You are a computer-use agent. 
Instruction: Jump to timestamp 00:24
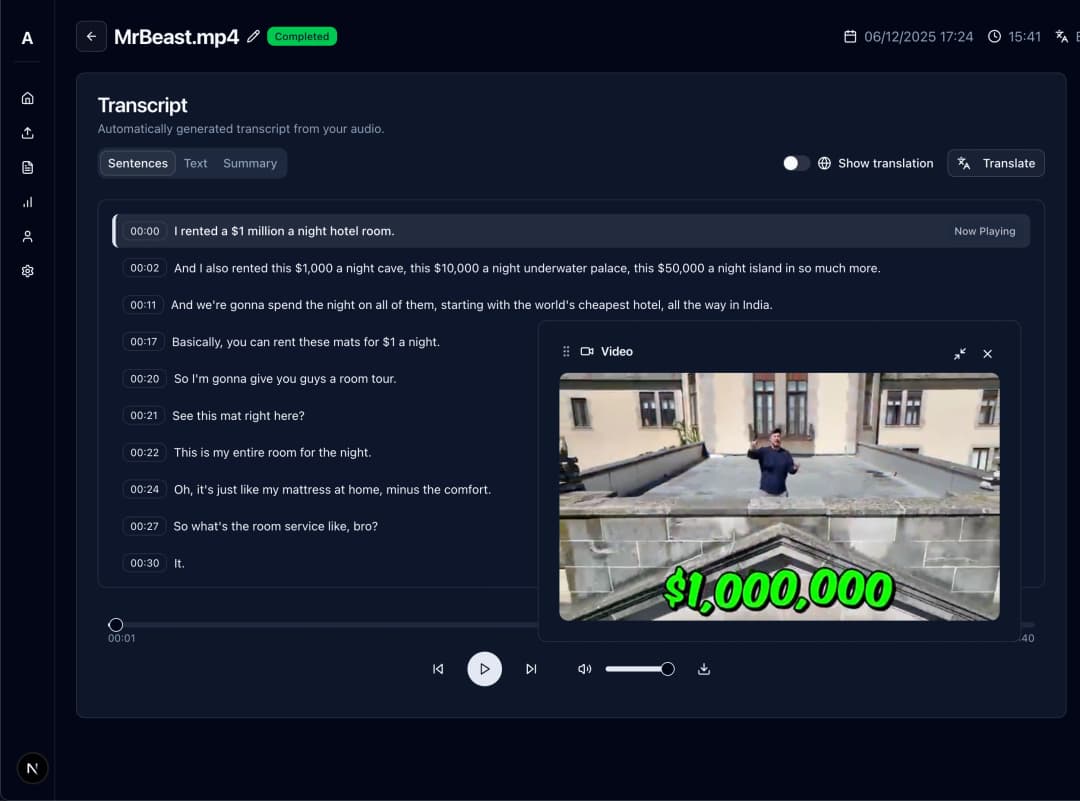145,489
